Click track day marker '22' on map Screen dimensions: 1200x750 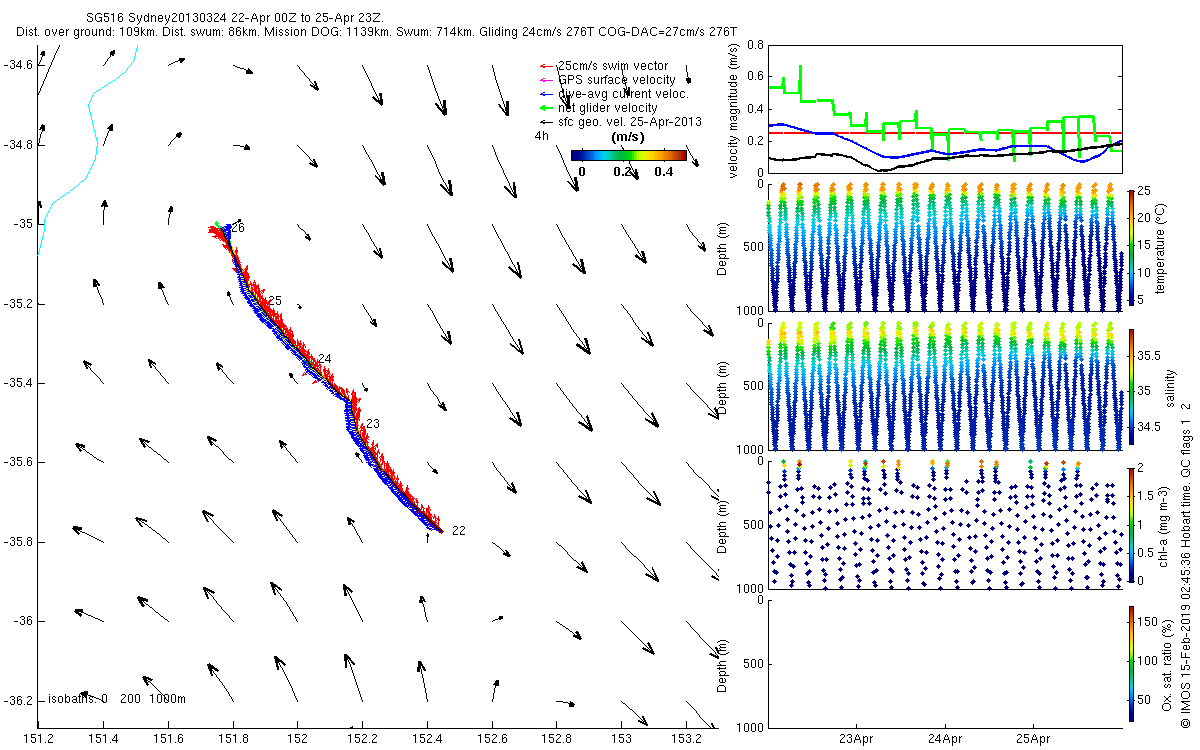tap(458, 530)
